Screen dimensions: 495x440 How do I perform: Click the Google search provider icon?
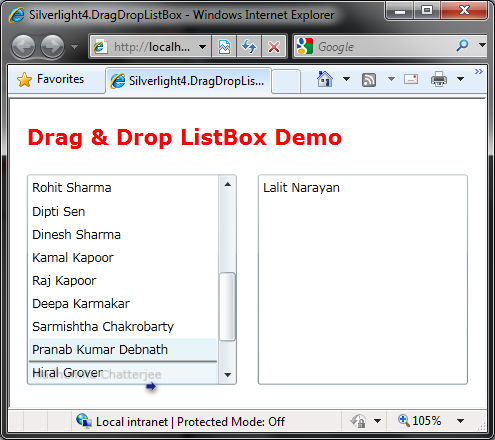tap(305, 46)
